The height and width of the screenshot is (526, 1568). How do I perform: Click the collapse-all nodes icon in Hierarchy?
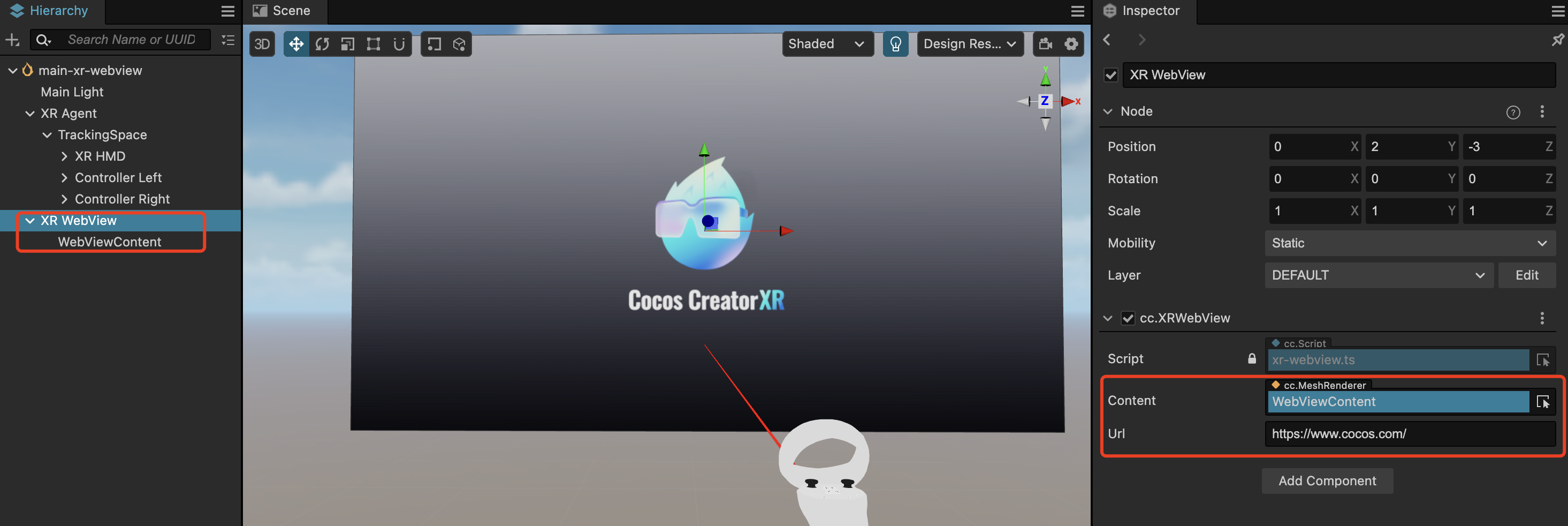pos(229,40)
